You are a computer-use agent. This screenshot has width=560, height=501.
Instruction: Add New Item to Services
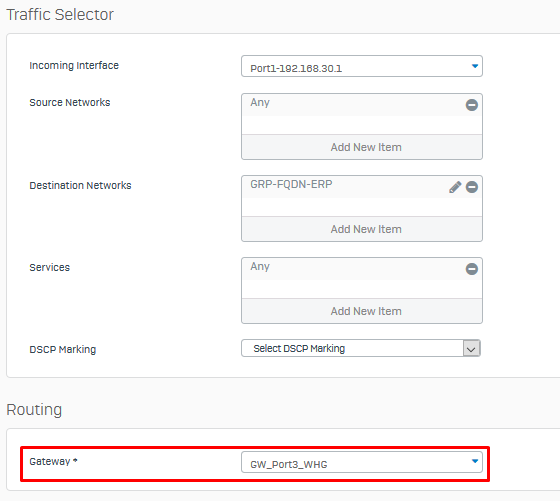point(362,311)
